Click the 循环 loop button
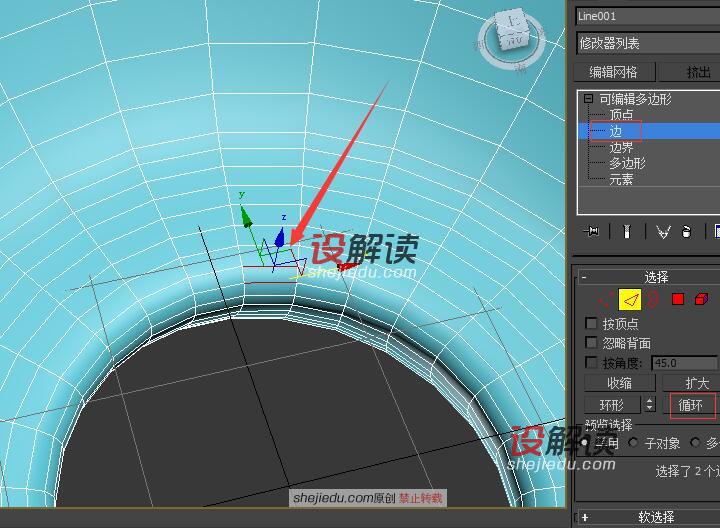The width and height of the screenshot is (720, 528). 691,405
